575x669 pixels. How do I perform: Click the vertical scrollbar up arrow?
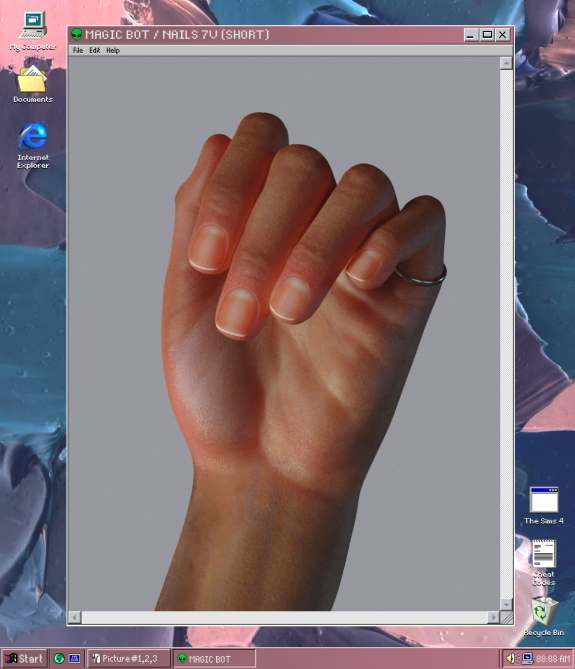[x=506, y=64]
